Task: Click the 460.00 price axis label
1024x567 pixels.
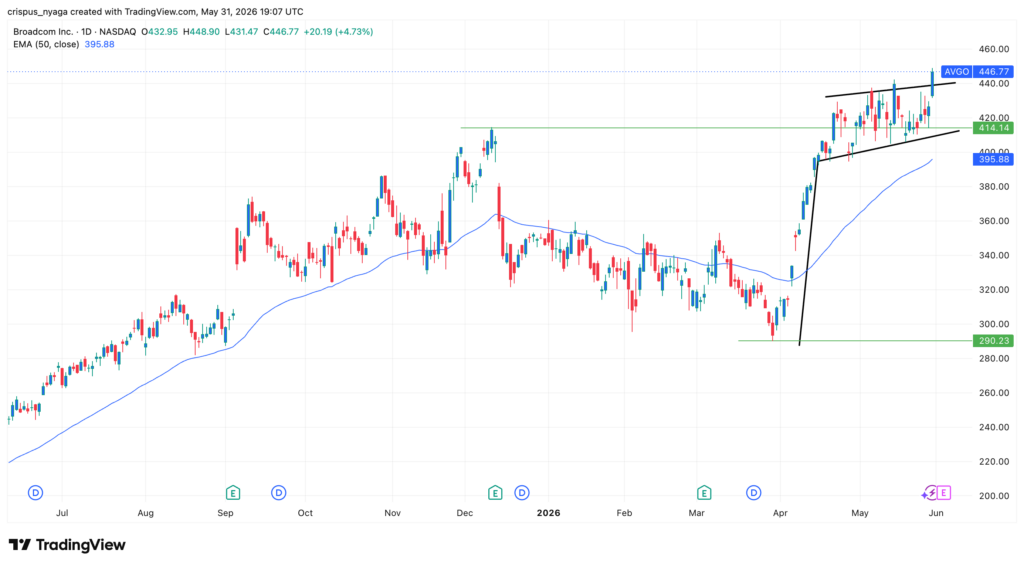Action: (x=993, y=49)
